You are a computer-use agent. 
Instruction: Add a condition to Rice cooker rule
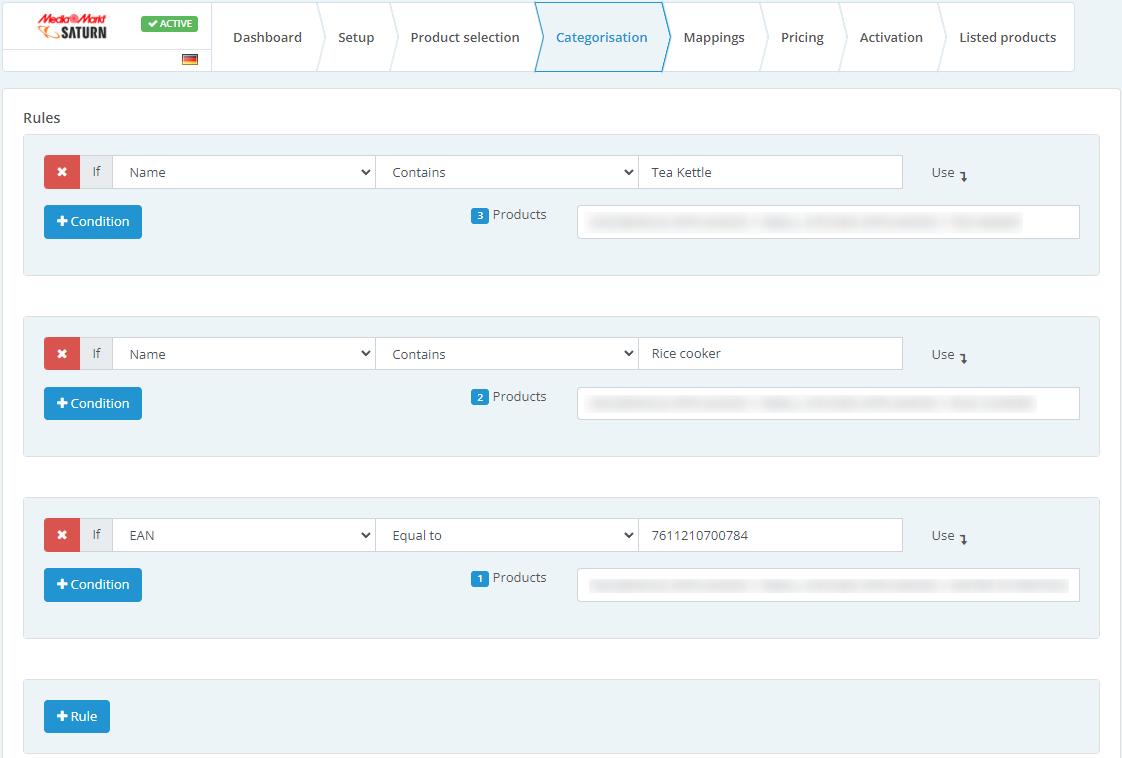(93, 404)
